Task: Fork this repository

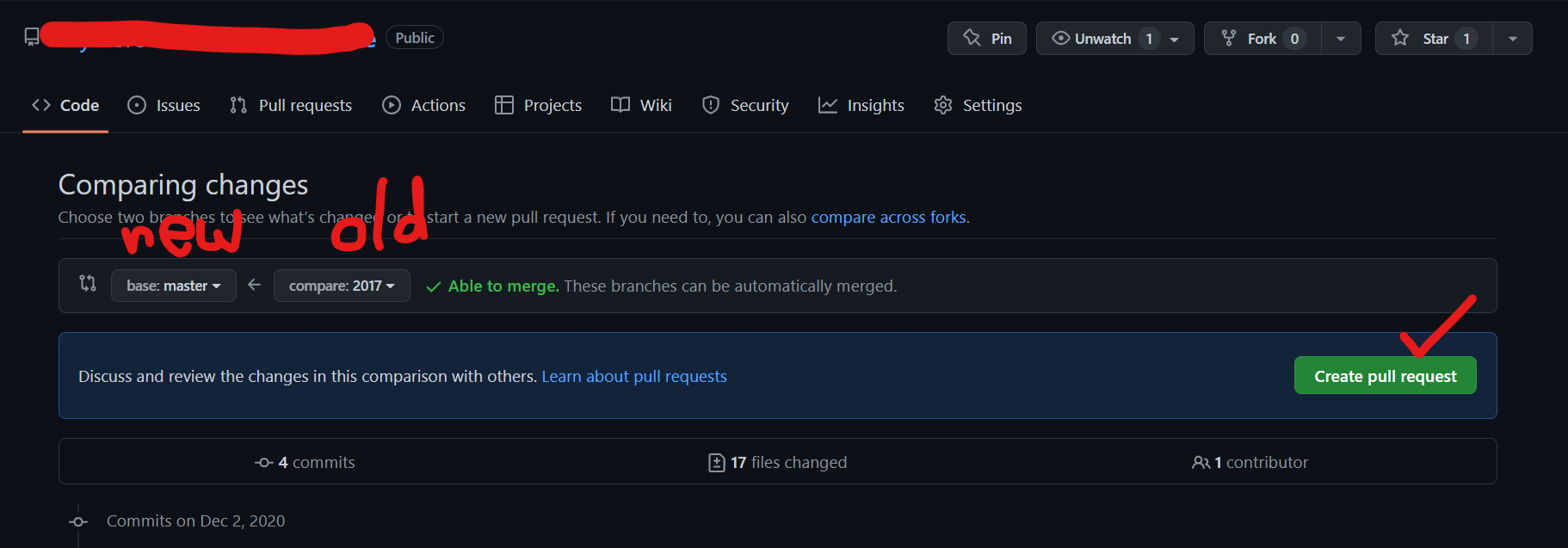Action: [x=1262, y=39]
